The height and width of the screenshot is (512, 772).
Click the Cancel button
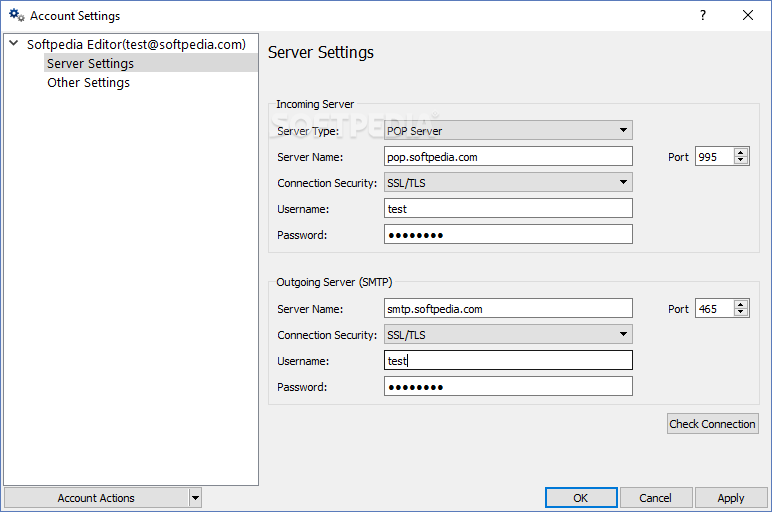coord(656,498)
